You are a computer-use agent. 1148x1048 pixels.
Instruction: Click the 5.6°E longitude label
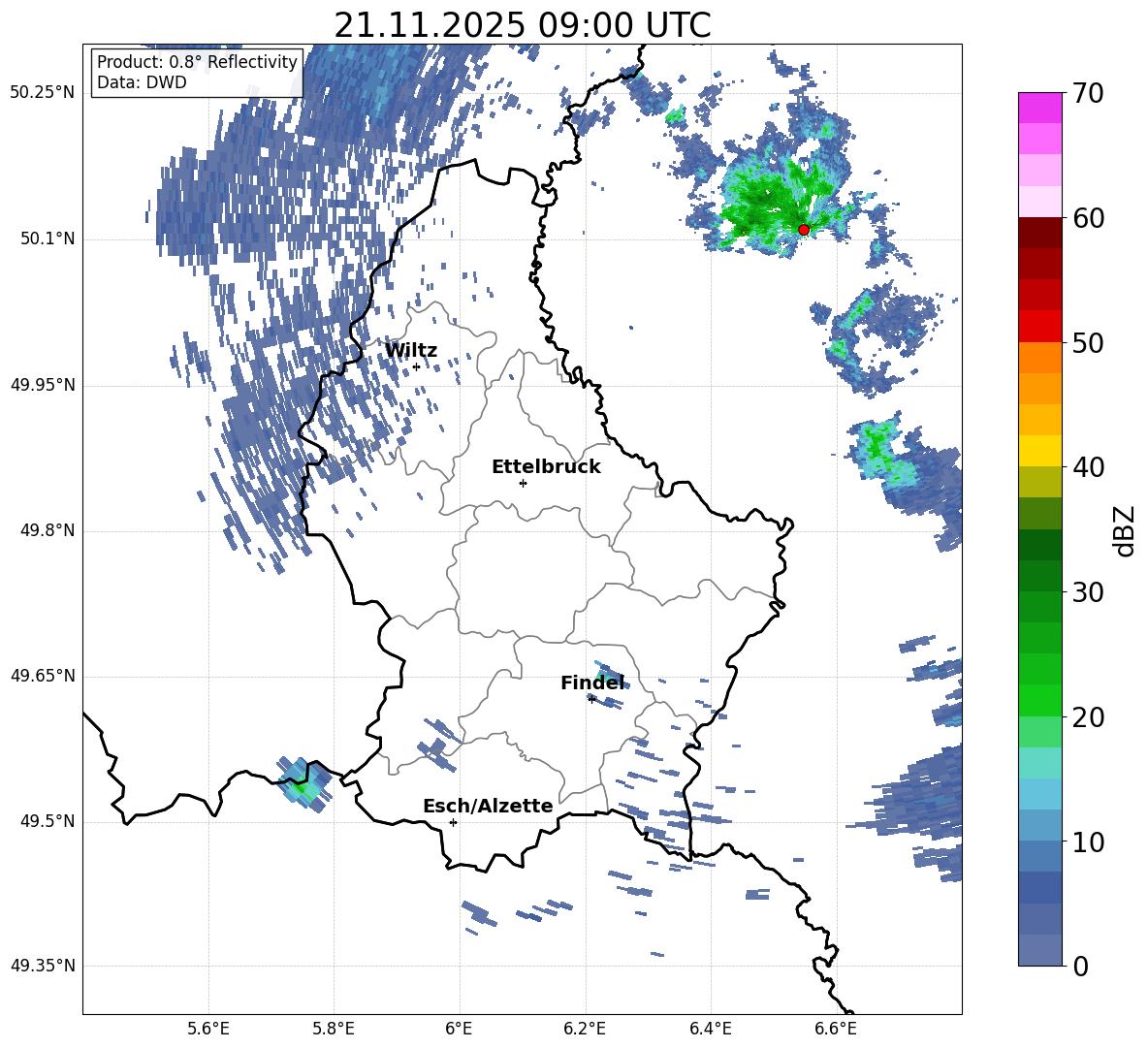tap(208, 1029)
